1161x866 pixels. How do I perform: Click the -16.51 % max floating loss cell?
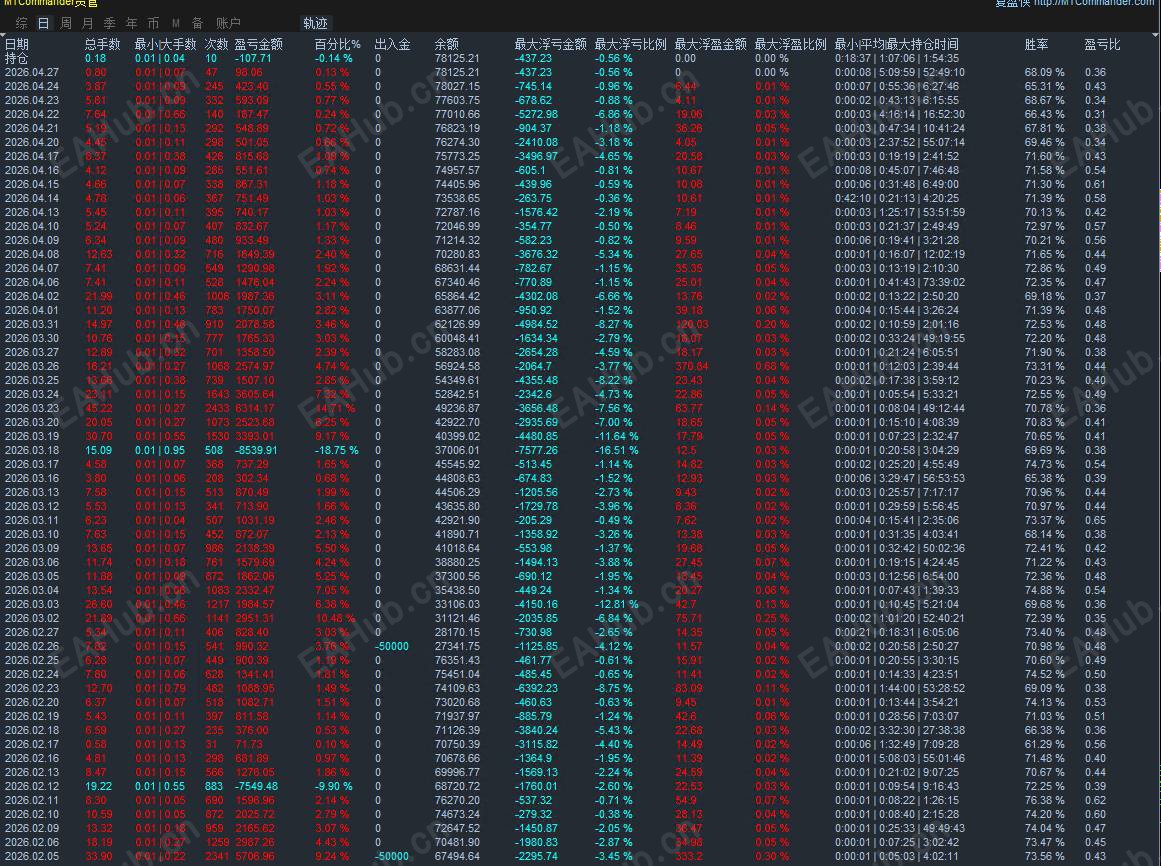(616, 450)
